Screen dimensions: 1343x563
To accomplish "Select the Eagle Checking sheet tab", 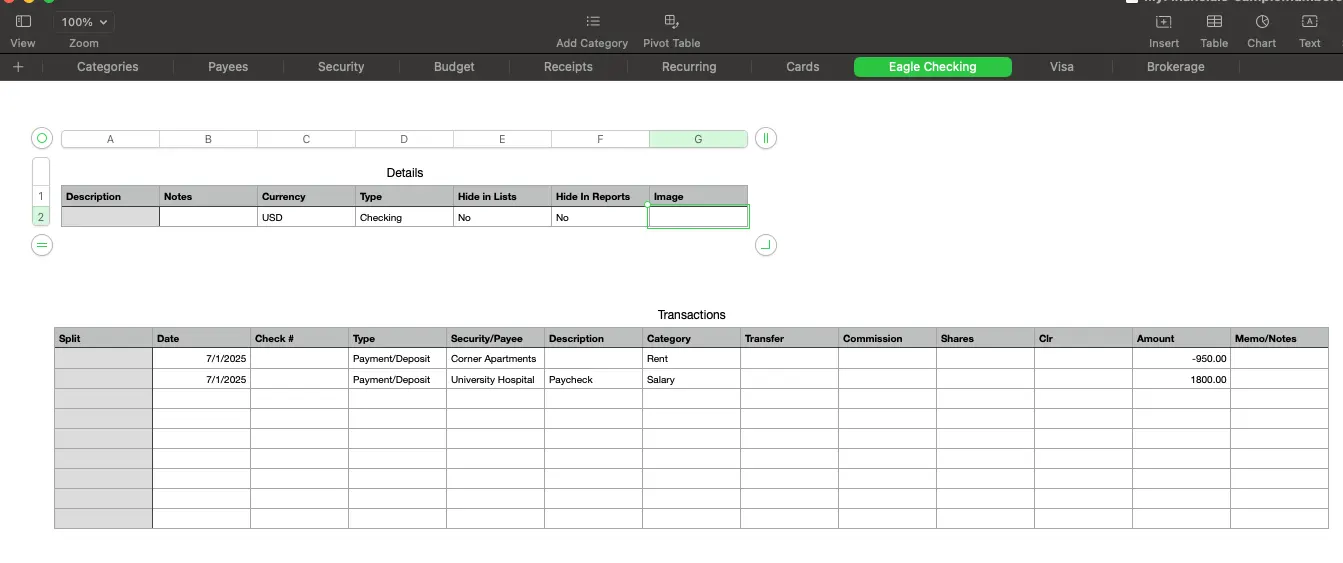I will pos(932,67).
